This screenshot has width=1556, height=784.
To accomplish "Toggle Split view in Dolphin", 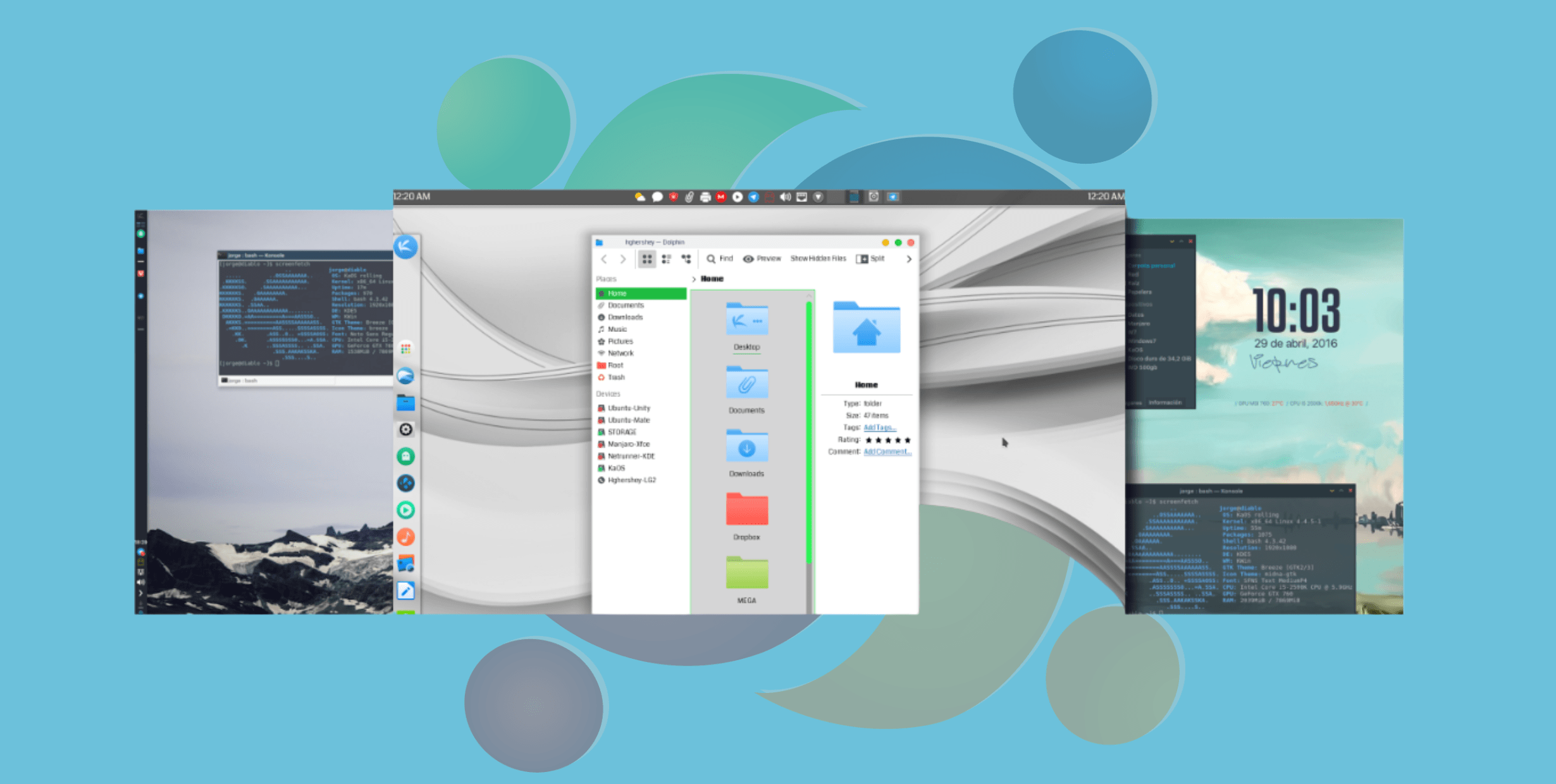I will [x=870, y=259].
